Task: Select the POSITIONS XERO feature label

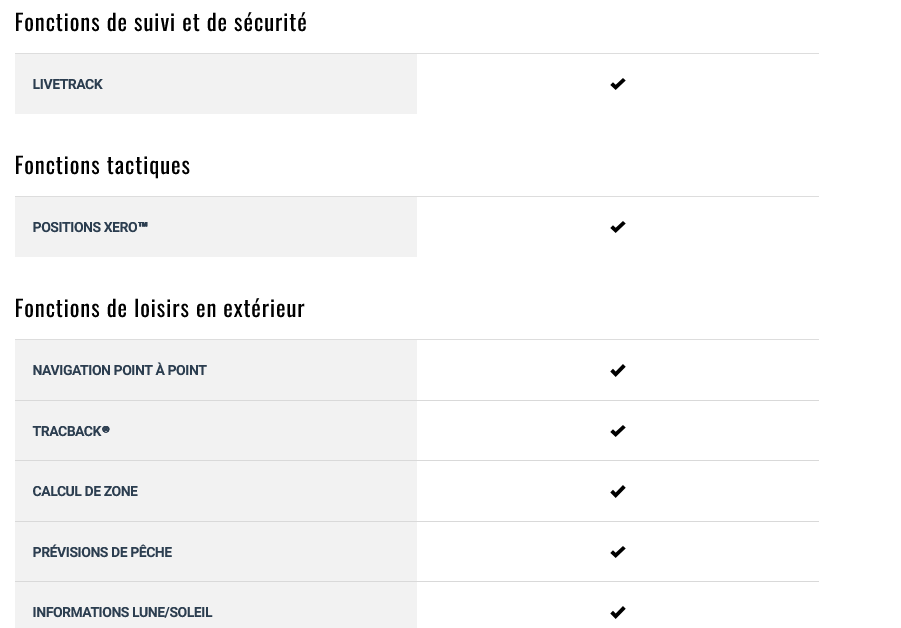Action: coord(90,228)
